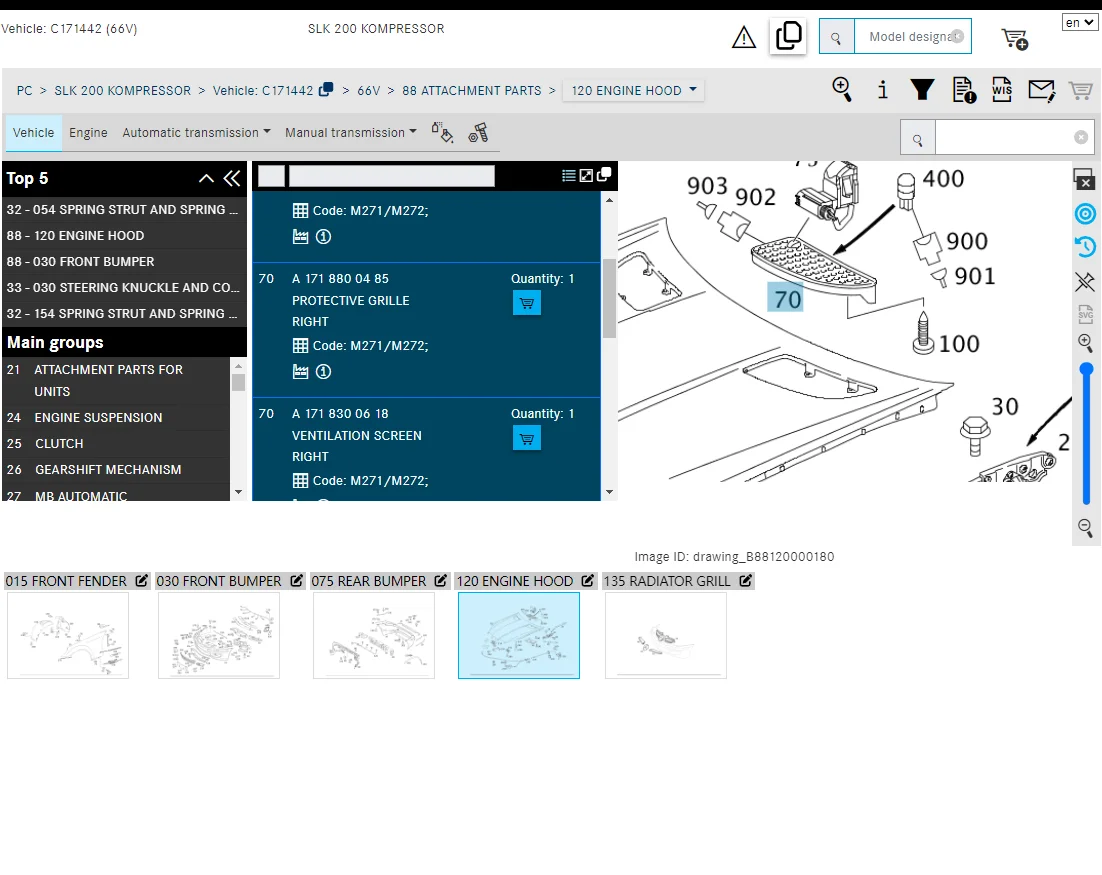Open the 135 RADIATOR GRILL thumbnail
Screen dimensions: 1102x875
tap(666, 635)
